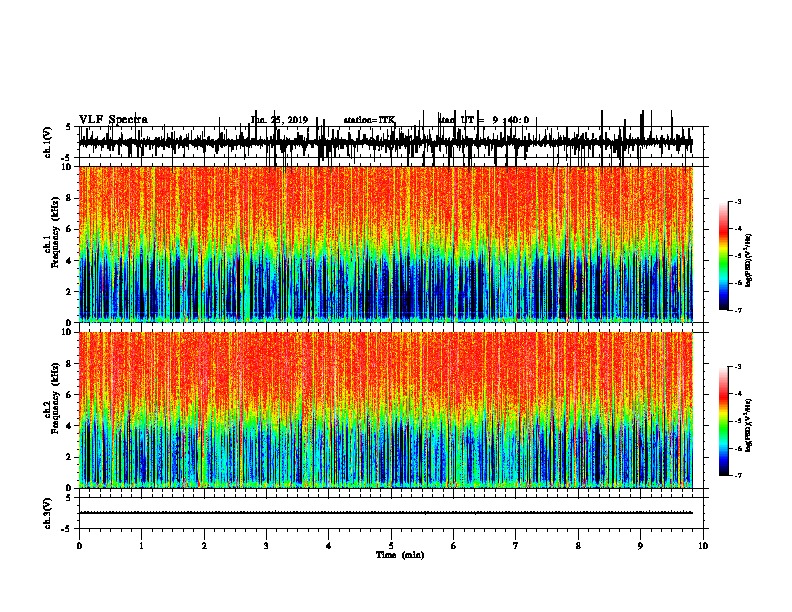Click the ch.2 spectrogram color bar
This screenshot has width=792, height=612.
click(724, 421)
